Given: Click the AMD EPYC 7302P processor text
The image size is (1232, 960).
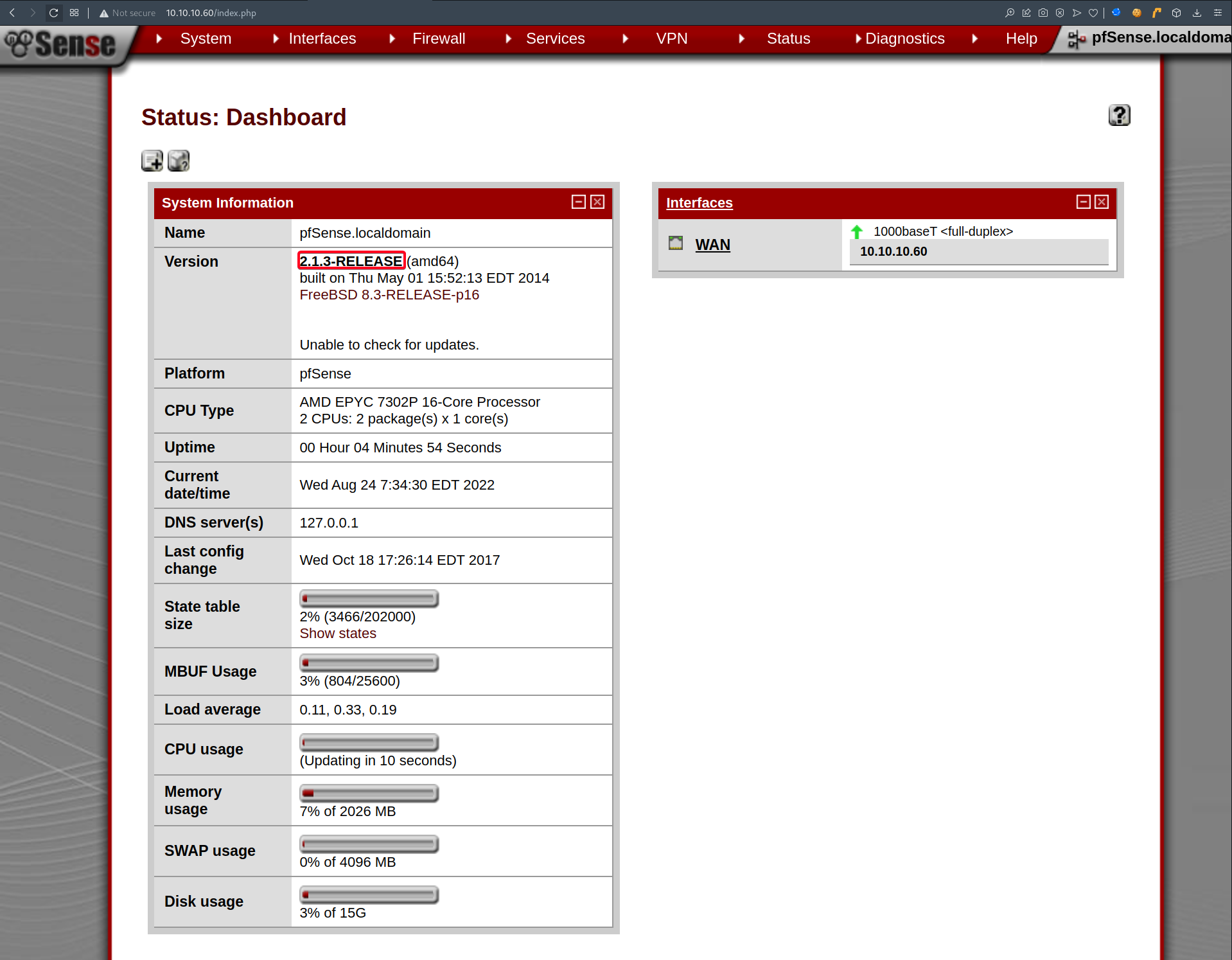Looking at the screenshot, I should (x=419, y=402).
